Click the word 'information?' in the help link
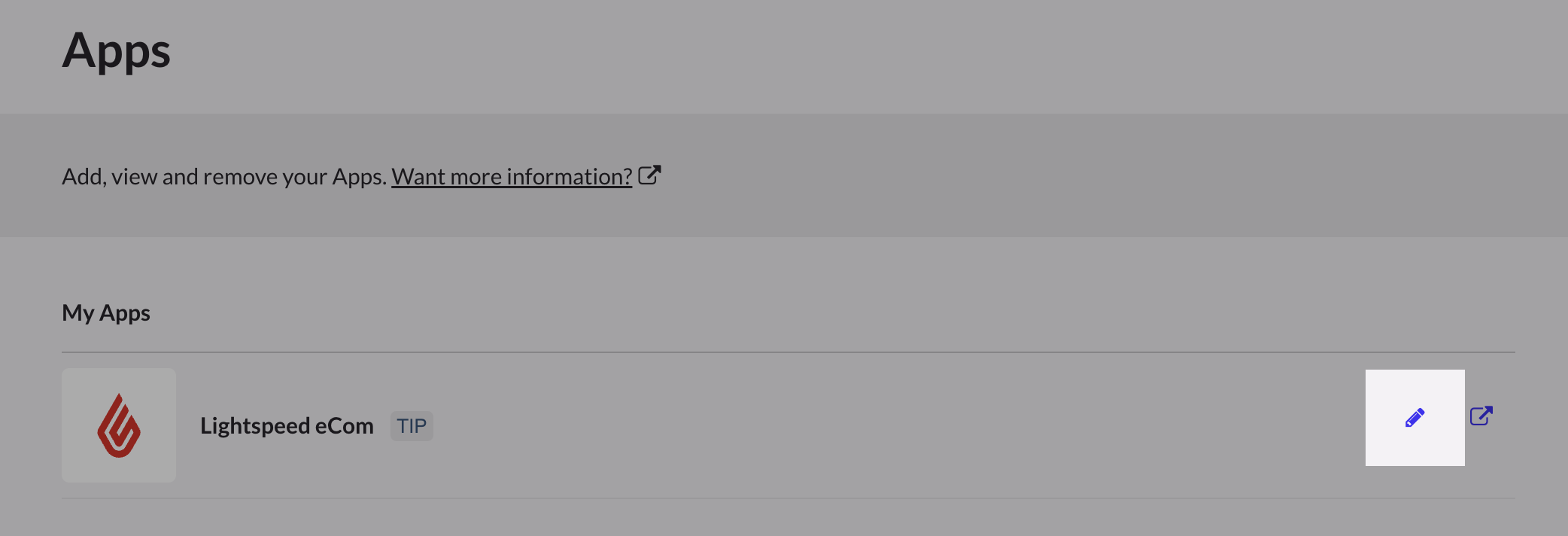This screenshot has height=536, width=1568. pyautogui.click(x=570, y=176)
